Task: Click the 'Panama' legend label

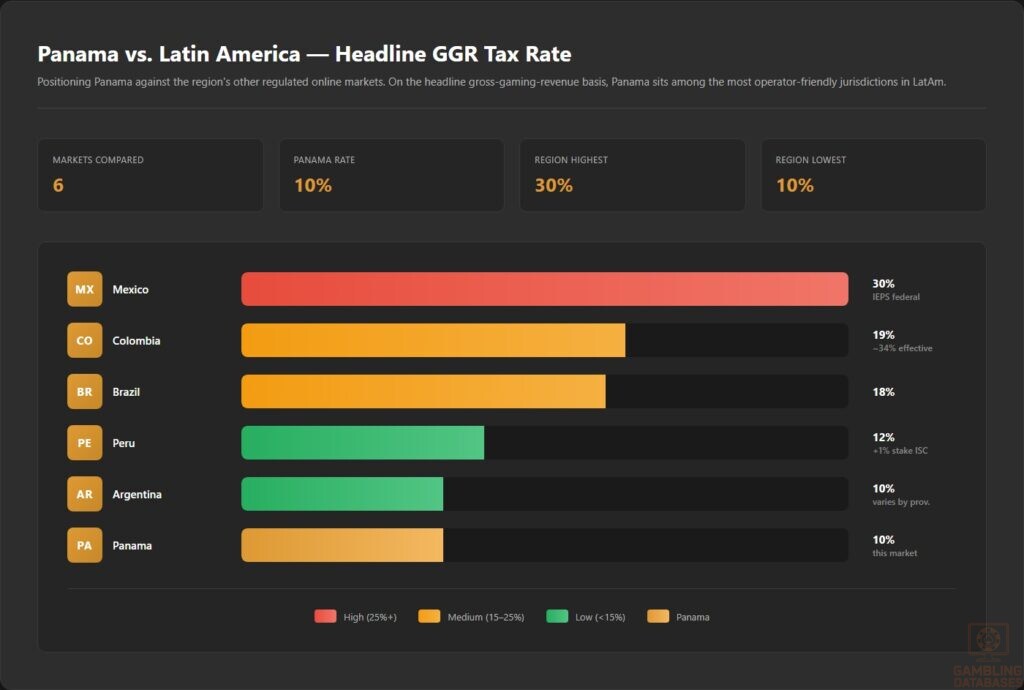Action: tap(693, 617)
